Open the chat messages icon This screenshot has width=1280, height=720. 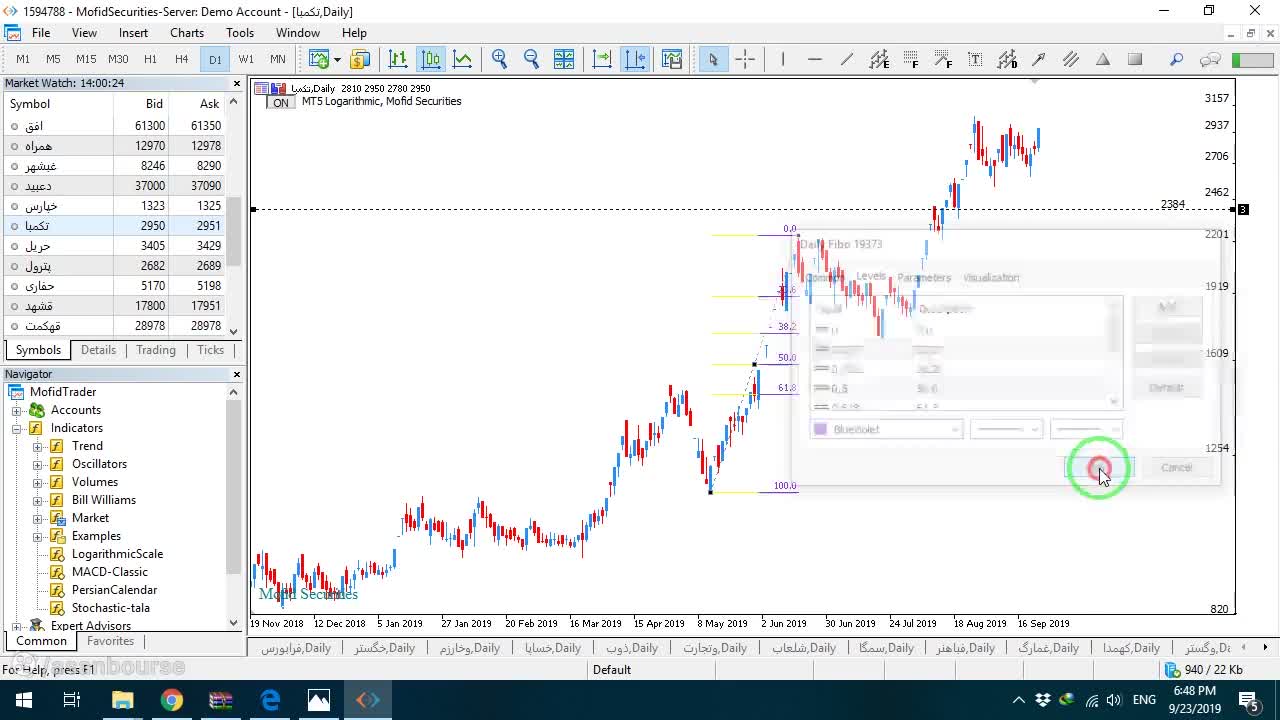(x=1210, y=59)
